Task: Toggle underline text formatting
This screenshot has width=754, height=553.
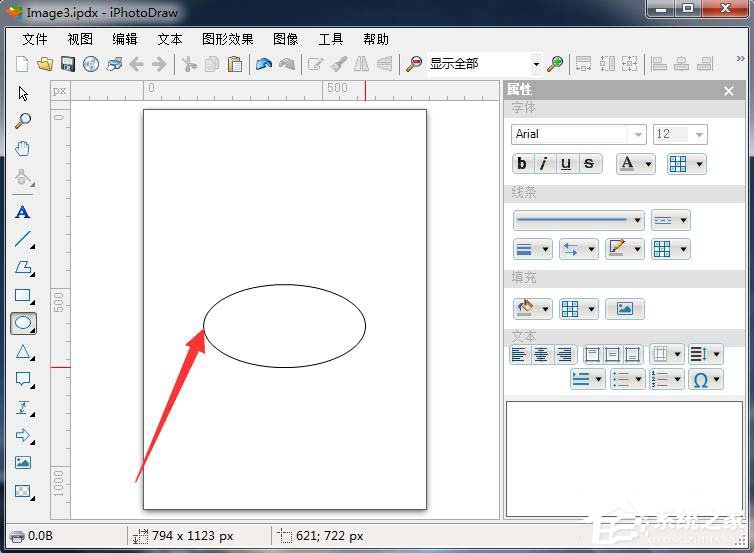Action: (x=566, y=164)
